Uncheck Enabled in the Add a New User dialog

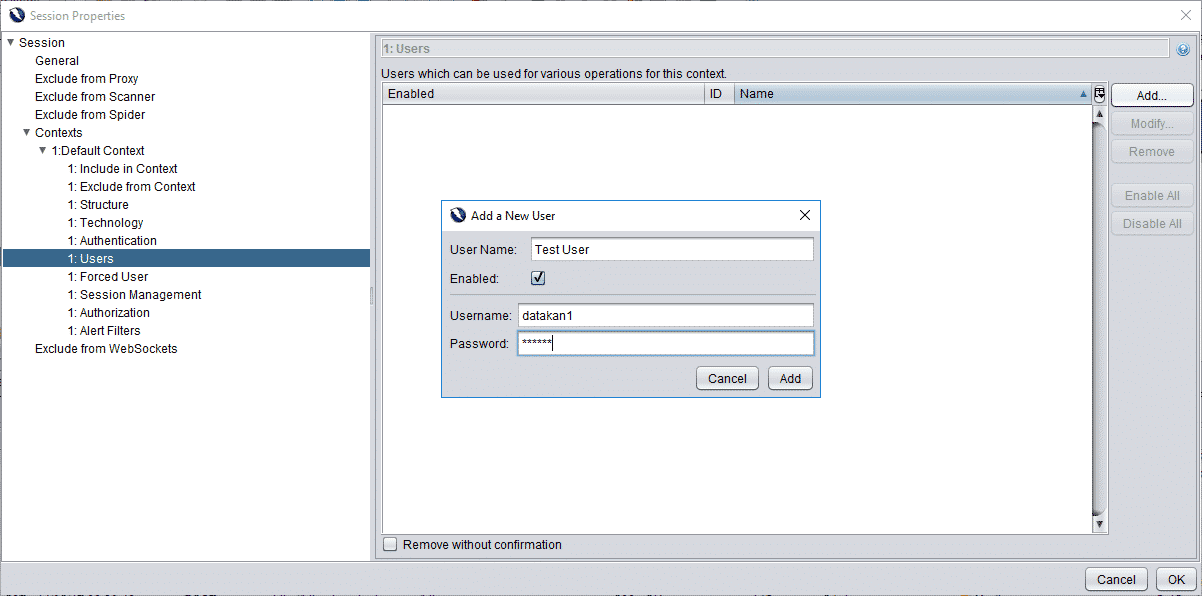pyautogui.click(x=537, y=278)
